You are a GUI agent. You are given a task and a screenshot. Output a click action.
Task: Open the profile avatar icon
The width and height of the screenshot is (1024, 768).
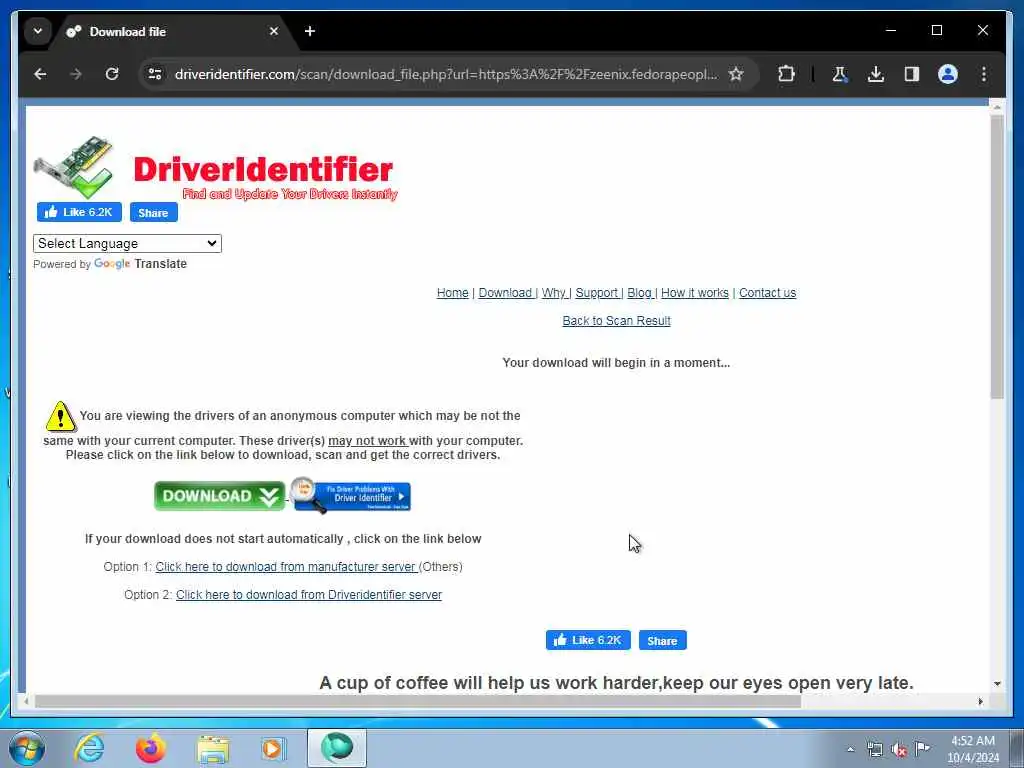[x=948, y=74]
